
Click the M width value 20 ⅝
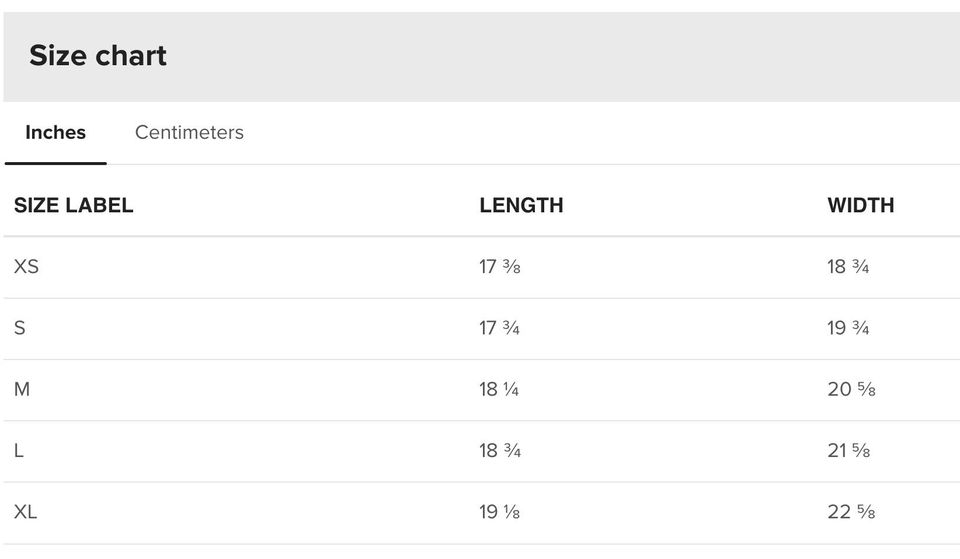pos(851,389)
